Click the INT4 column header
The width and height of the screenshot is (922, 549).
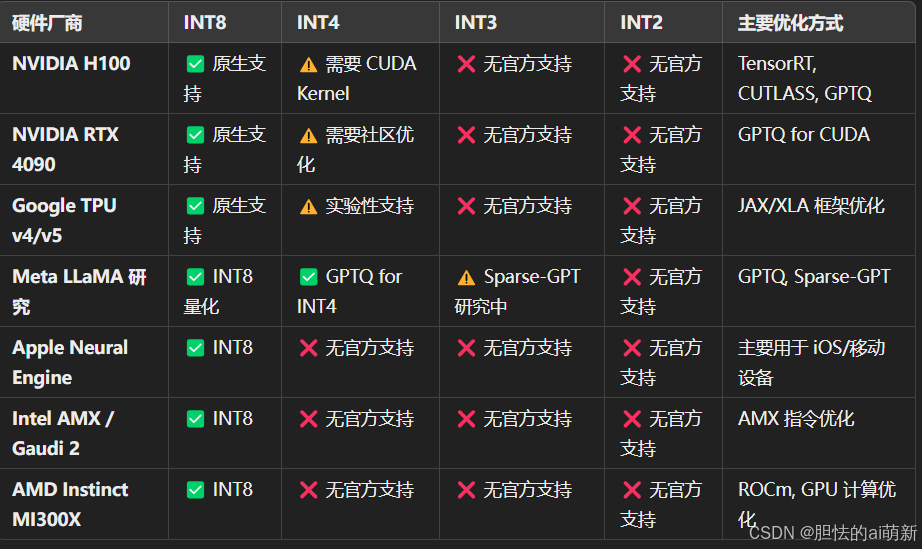318,23
